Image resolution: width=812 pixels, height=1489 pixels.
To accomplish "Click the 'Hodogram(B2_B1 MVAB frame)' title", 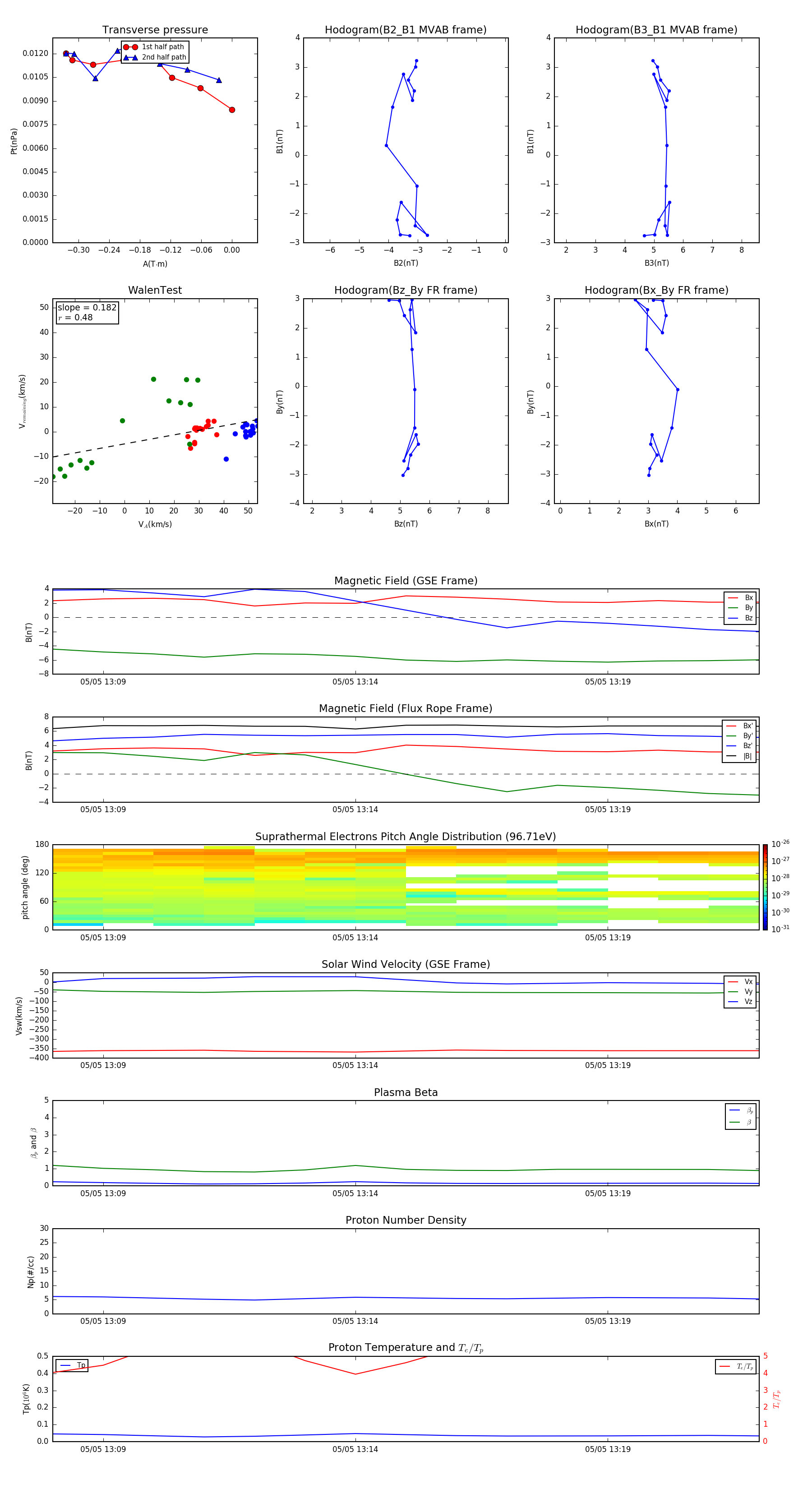I will 406,30.
